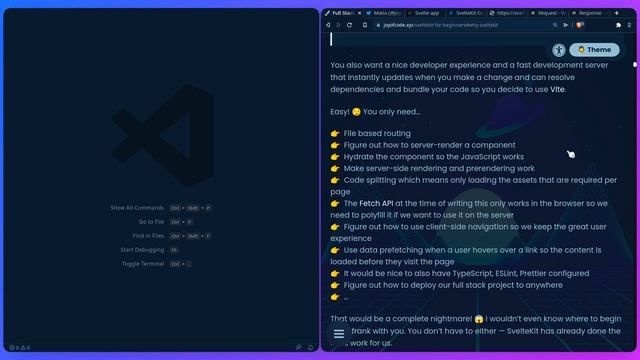This screenshot has width=640, height=360.
Task: Go back using the browser back arrow
Action: [x=328, y=25]
